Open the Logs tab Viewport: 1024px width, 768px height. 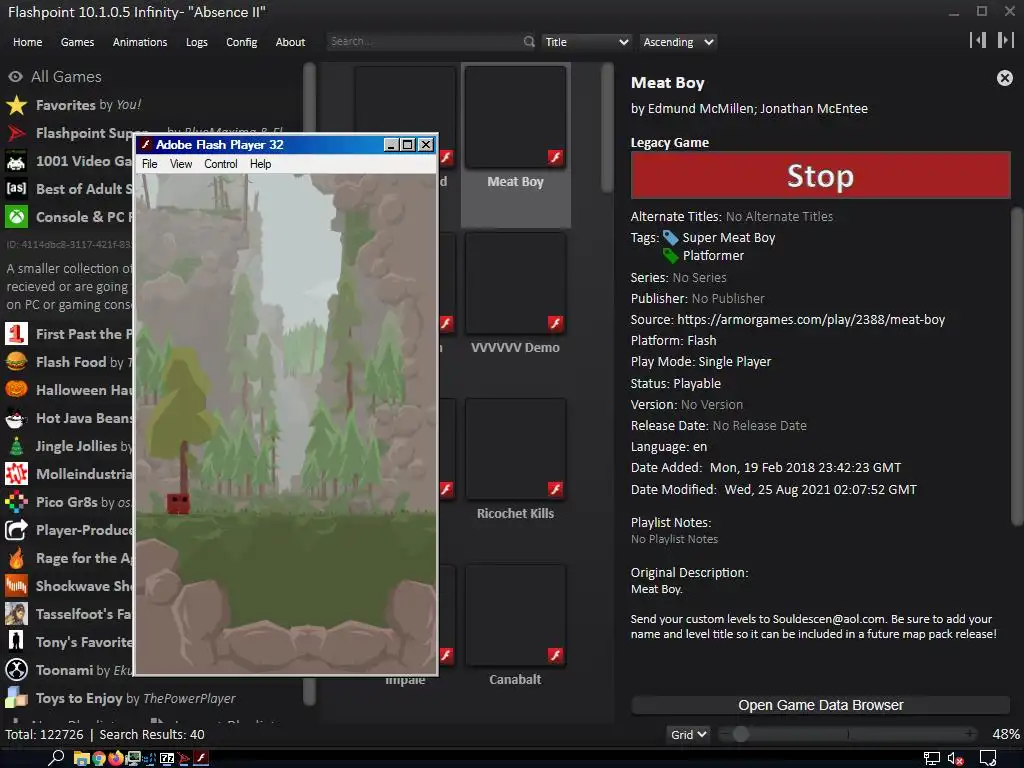pyautogui.click(x=197, y=42)
